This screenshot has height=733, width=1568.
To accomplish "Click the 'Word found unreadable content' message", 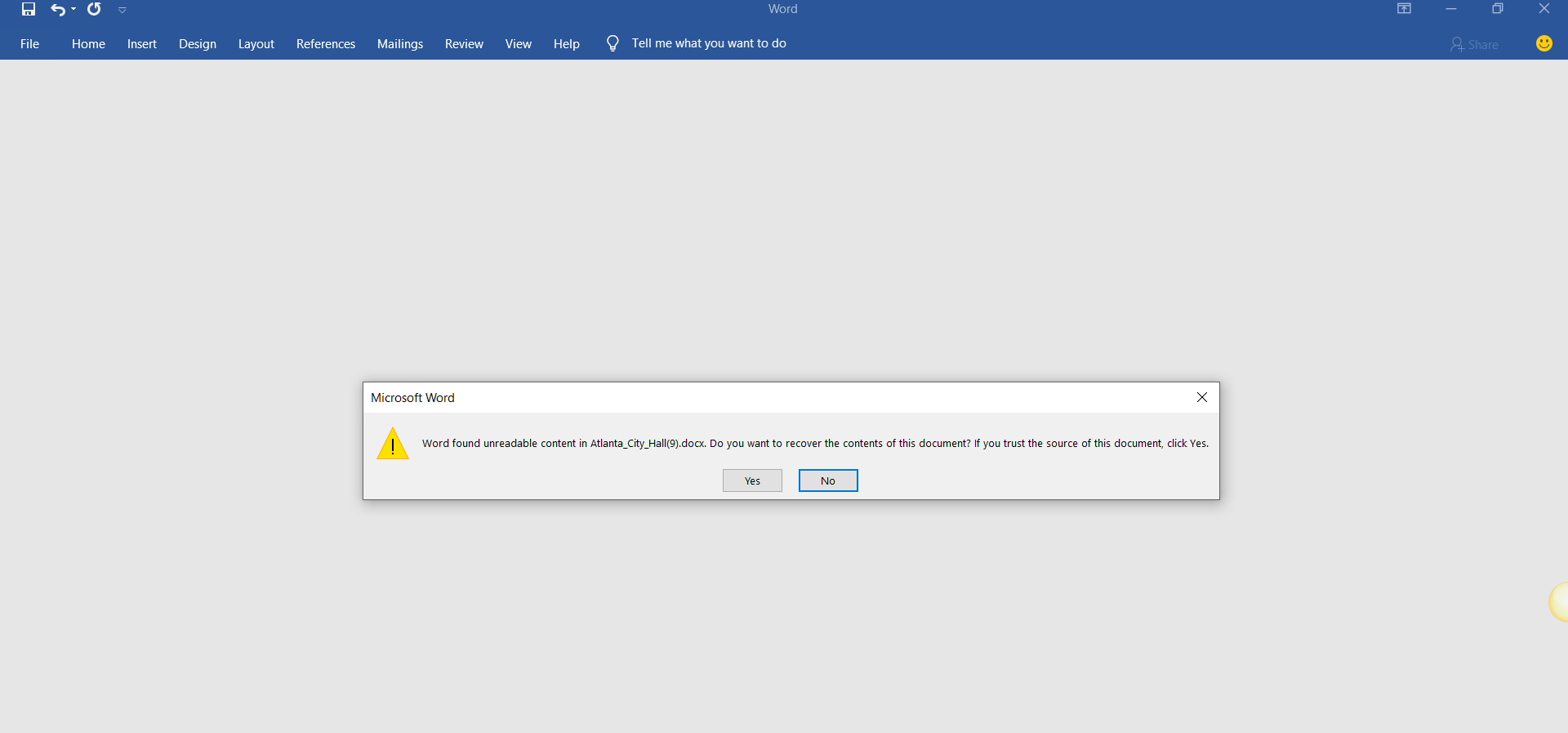I will [815, 444].
